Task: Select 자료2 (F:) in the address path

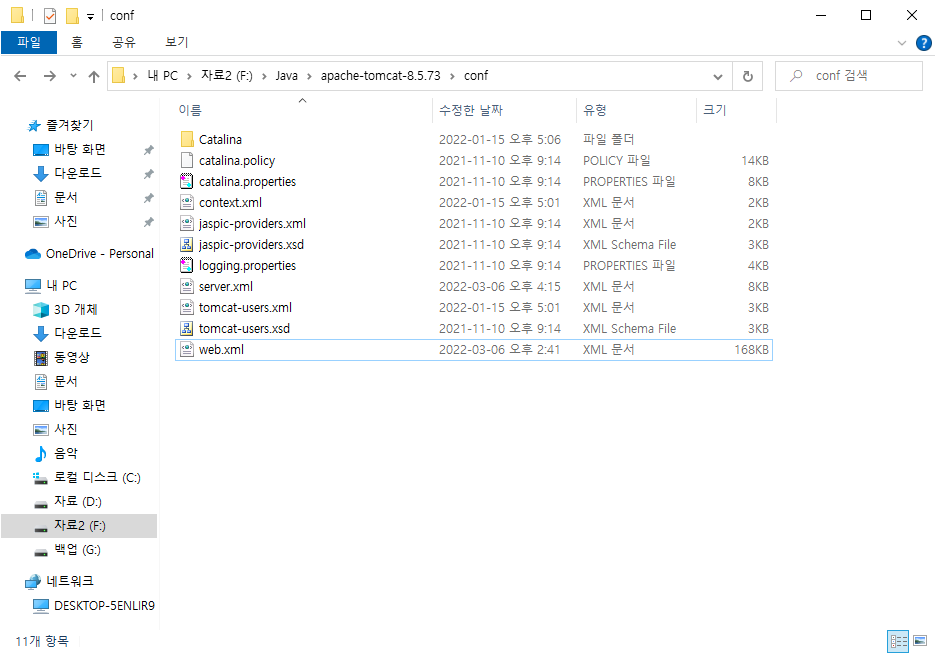Action: tap(227, 76)
